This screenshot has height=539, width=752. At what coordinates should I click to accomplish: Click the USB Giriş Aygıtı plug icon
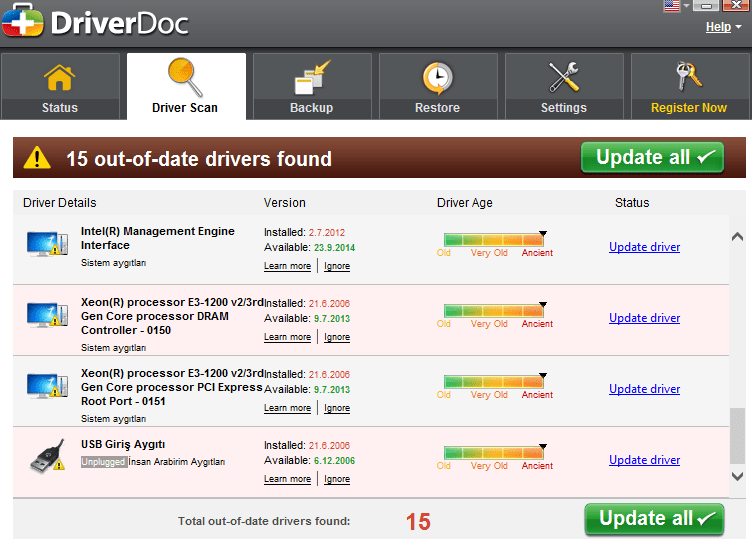[x=47, y=457]
